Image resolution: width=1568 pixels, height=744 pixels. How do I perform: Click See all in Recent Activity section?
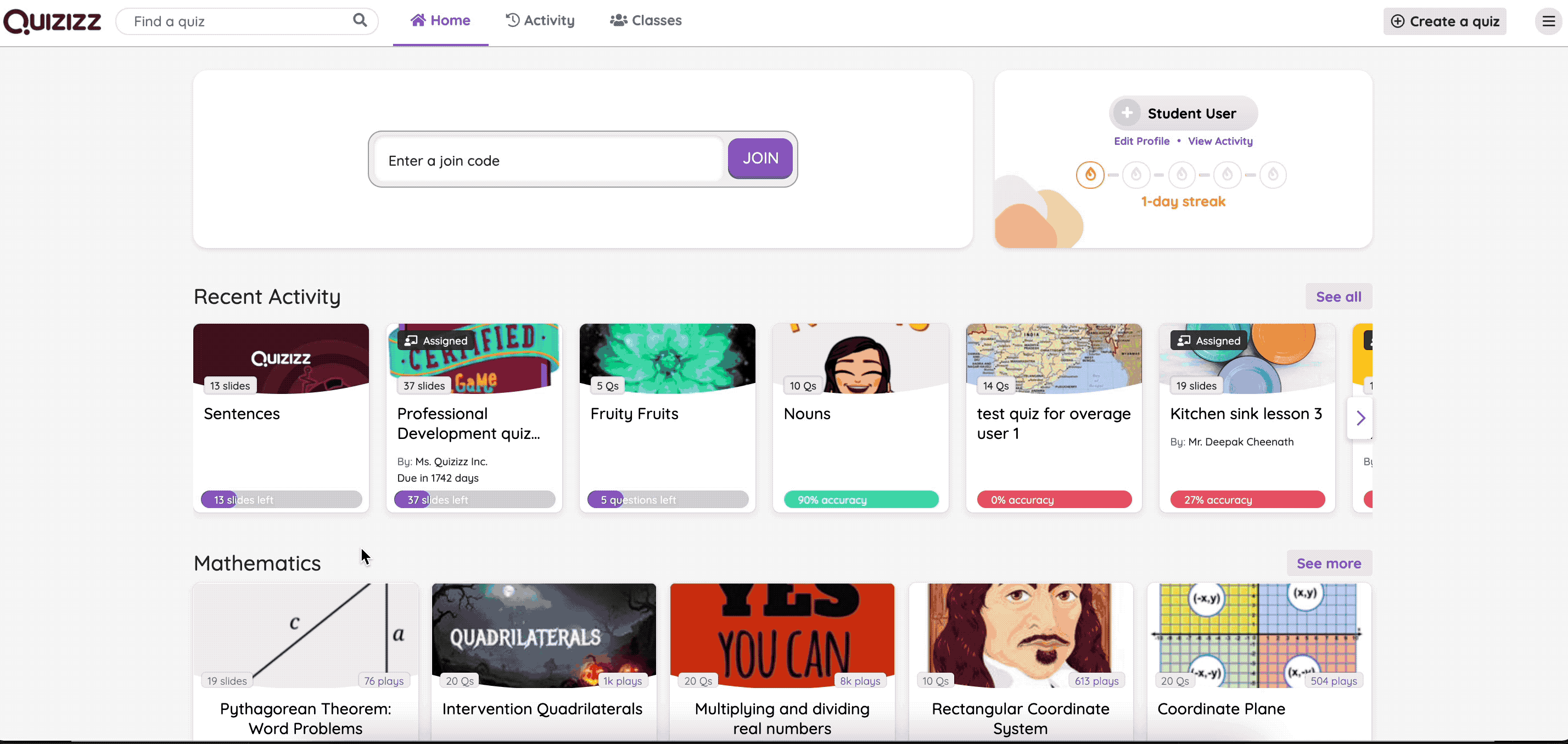point(1339,296)
